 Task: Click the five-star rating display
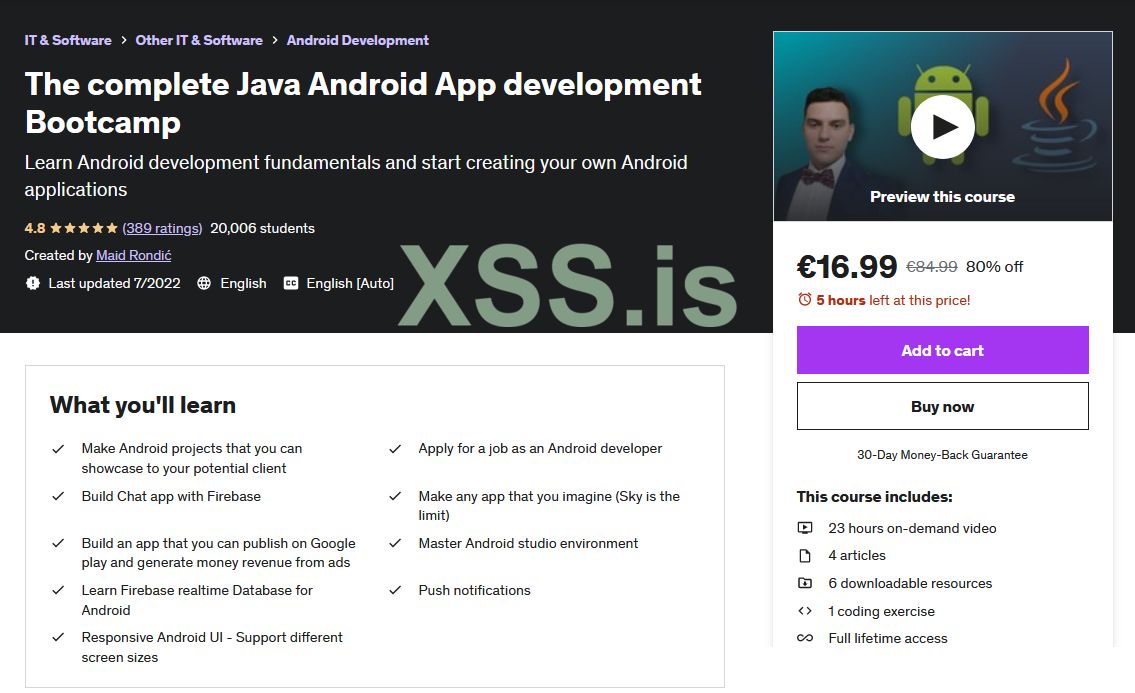point(84,228)
